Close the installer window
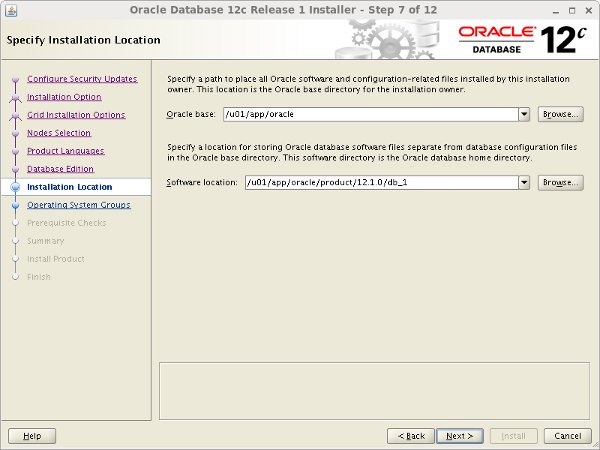Viewport: 600px width, 450px height. [x=589, y=11]
